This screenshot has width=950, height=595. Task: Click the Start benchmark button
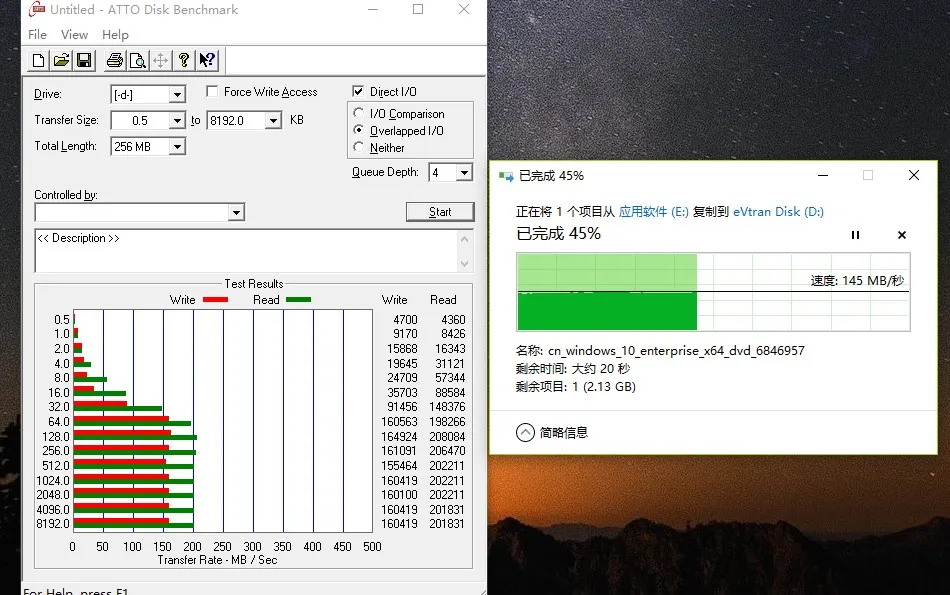point(440,211)
